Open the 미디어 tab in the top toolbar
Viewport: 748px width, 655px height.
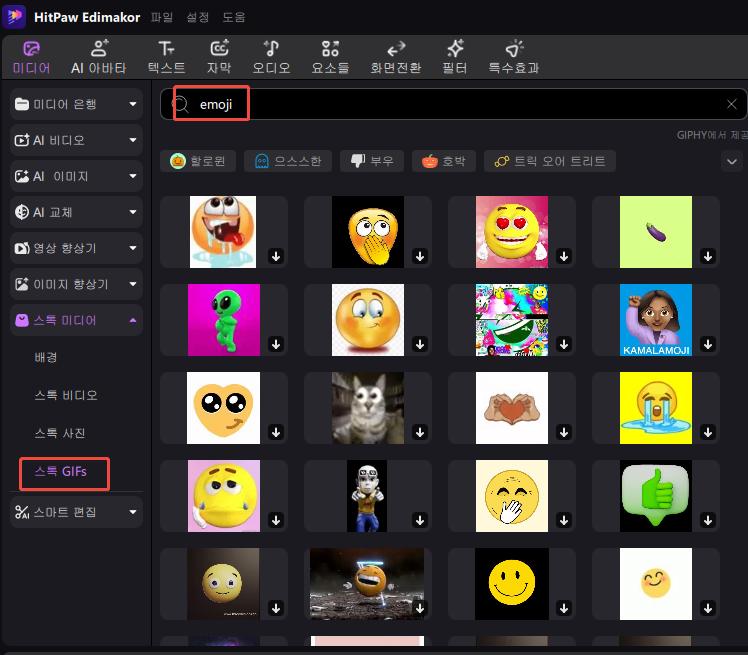pos(31,57)
